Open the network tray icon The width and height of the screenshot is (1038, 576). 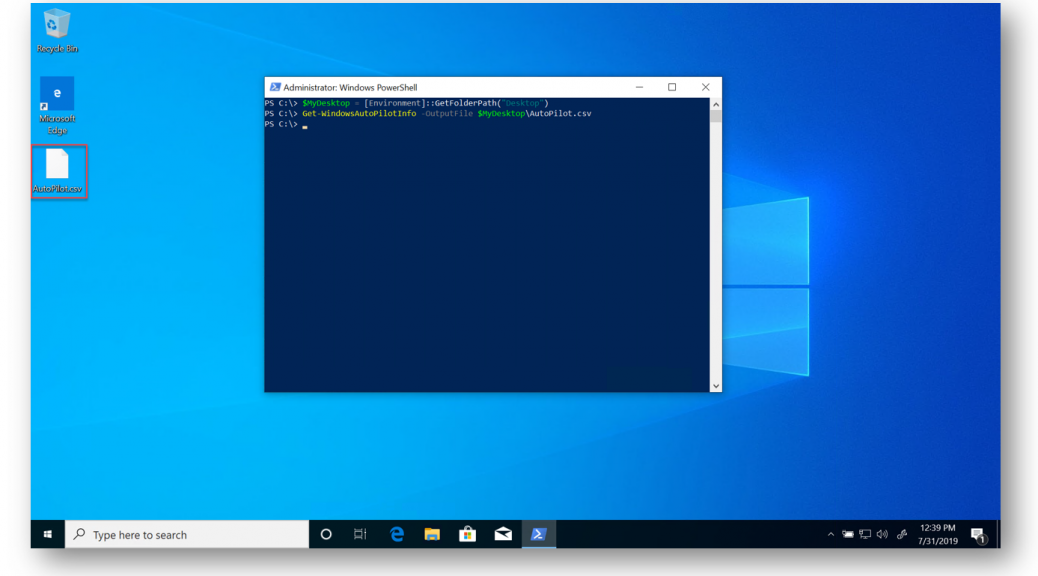tap(865, 534)
